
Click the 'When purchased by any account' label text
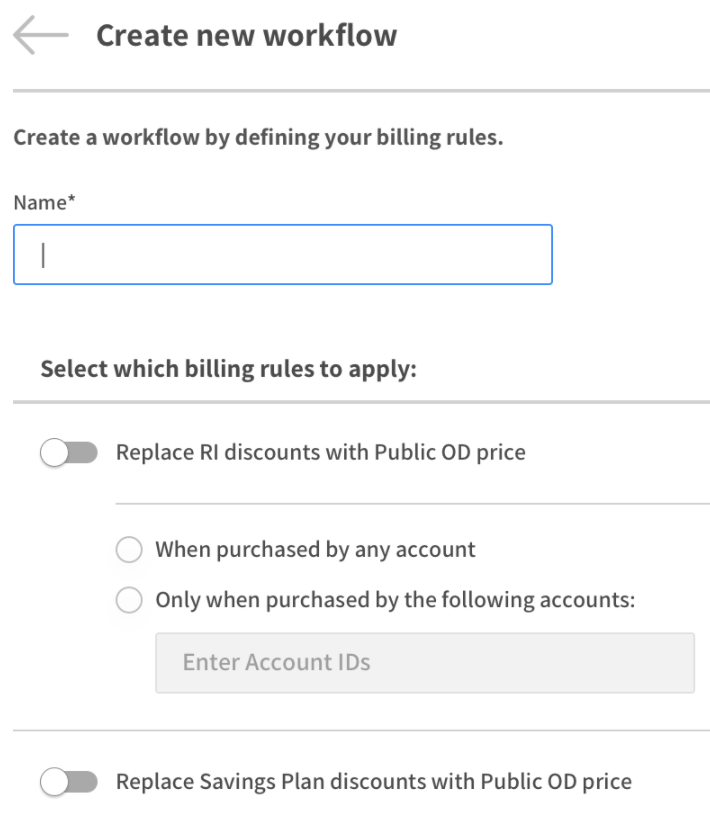315,549
